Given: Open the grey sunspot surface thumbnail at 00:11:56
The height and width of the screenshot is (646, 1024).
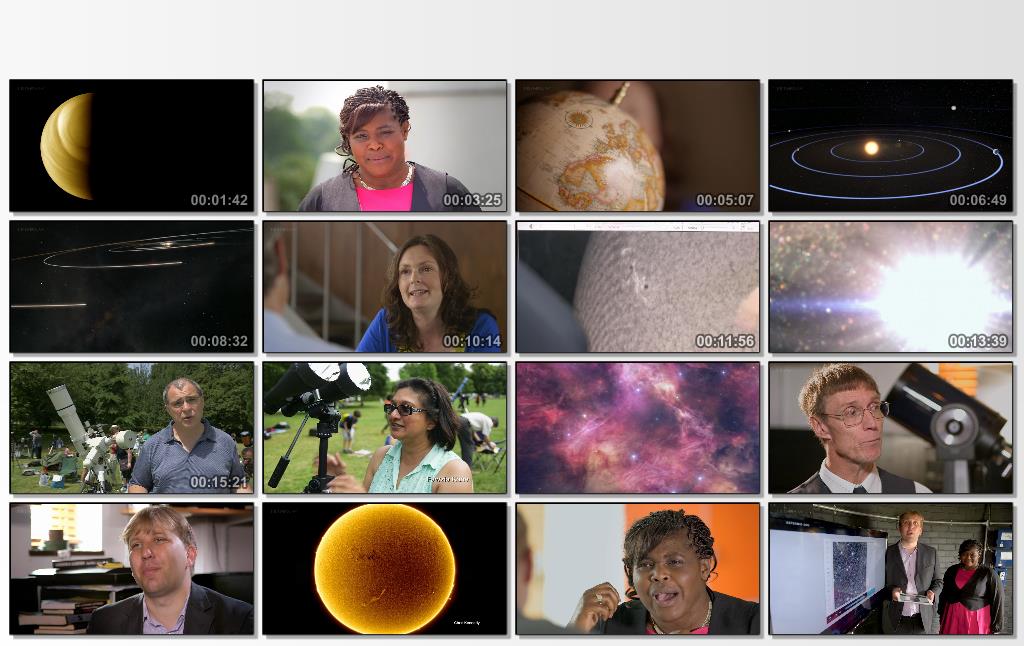Looking at the screenshot, I should click(637, 287).
